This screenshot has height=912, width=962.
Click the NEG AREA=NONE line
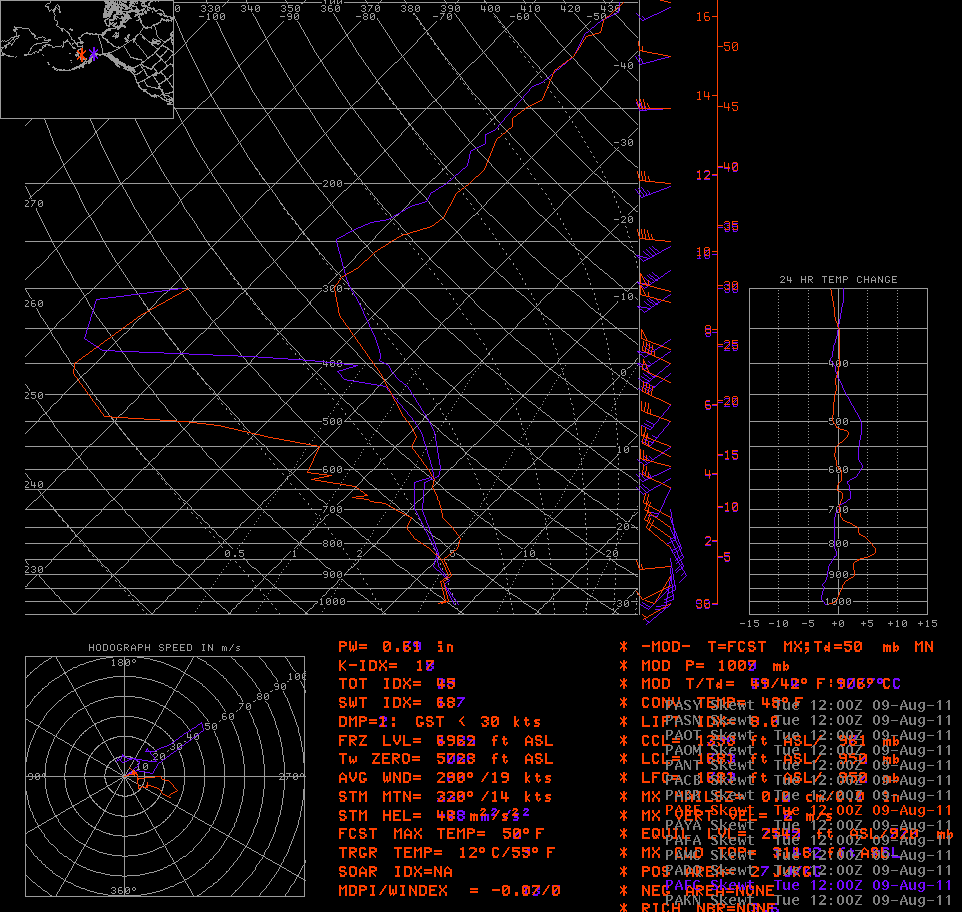pos(707,891)
